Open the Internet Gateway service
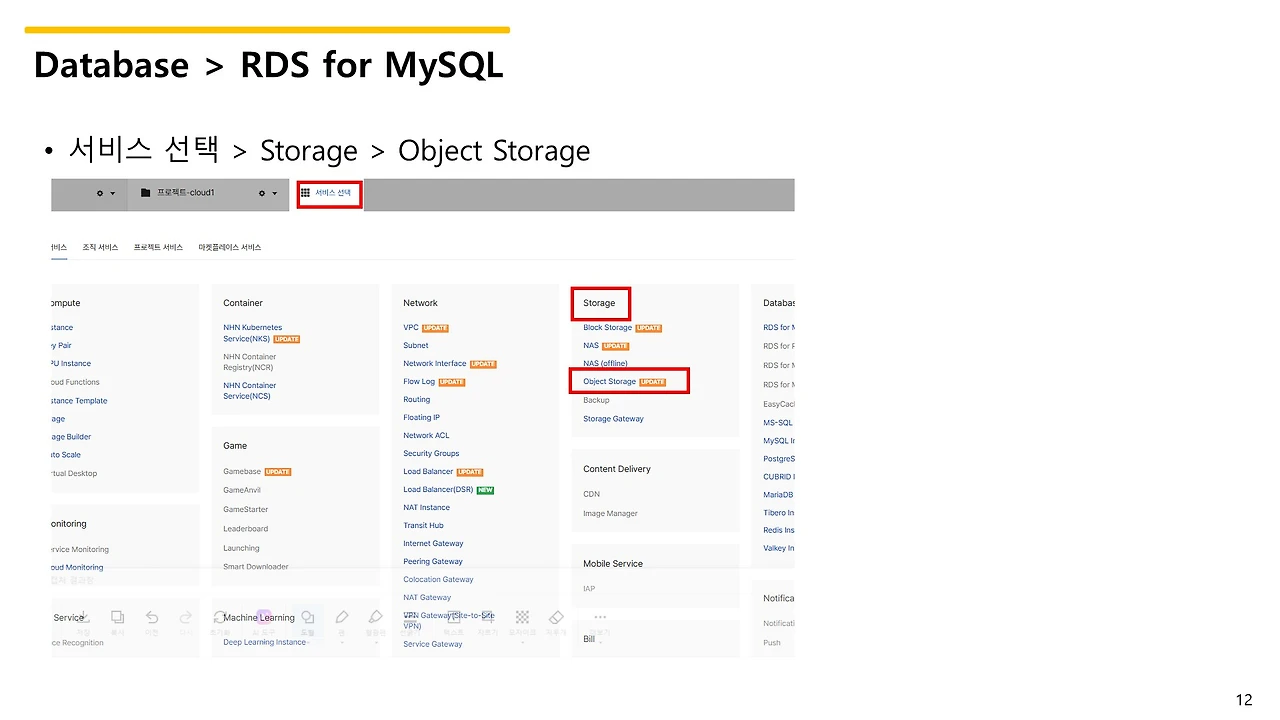Viewport: 1280px width, 720px height. (433, 543)
